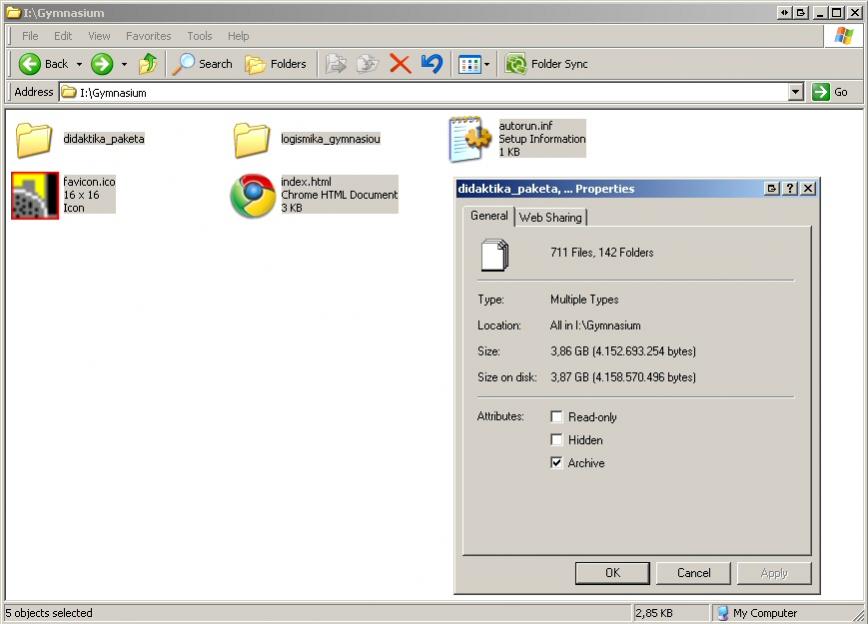The height and width of the screenshot is (624, 868).
Task: Click the green Go button
Action: pyautogui.click(x=830, y=92)
